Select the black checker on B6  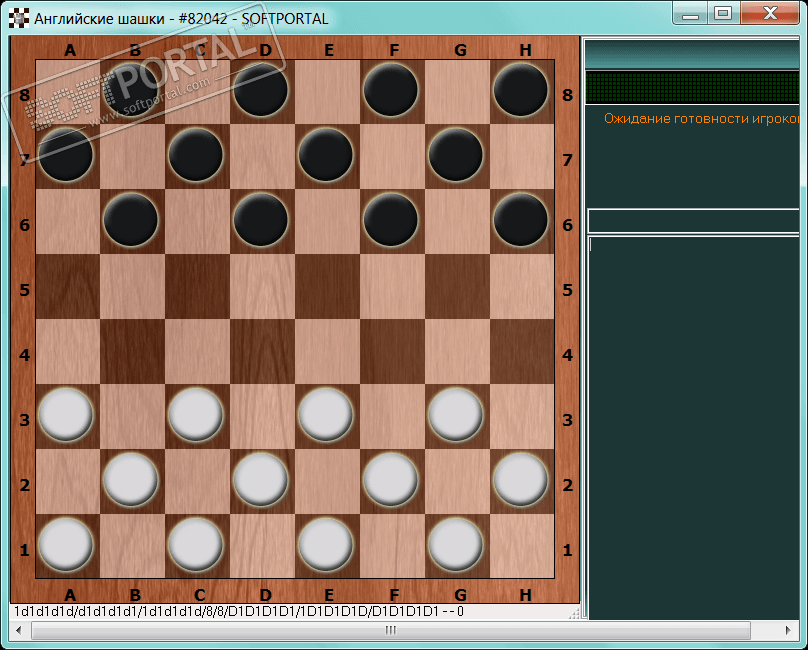[x=131, y=220]
